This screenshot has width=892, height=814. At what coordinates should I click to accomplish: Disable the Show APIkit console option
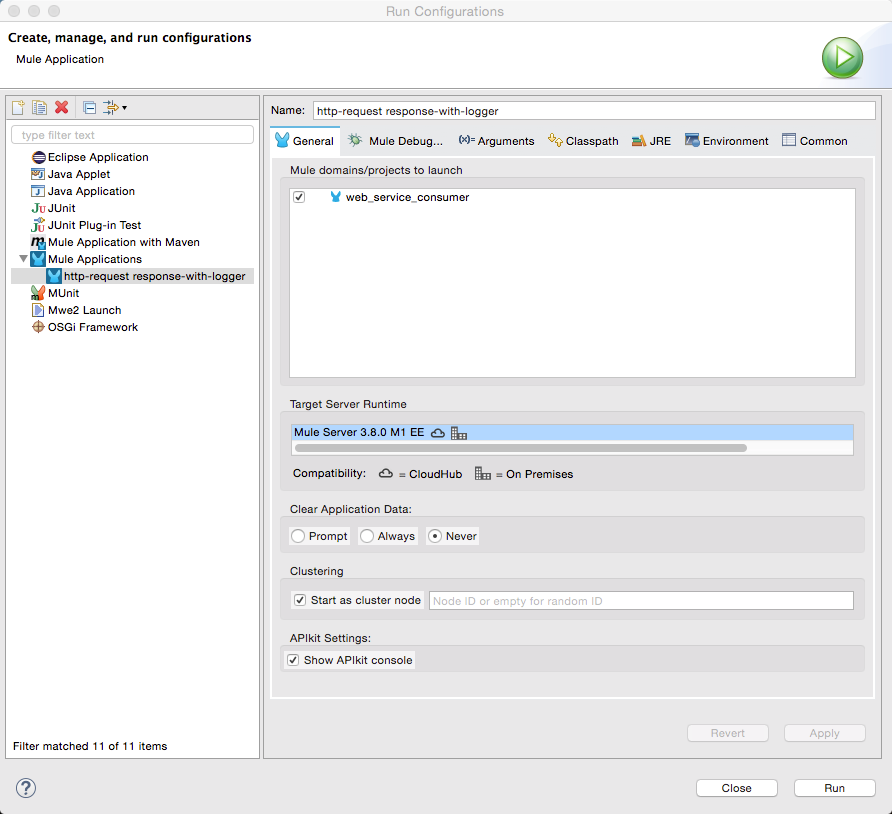[293, 659]
